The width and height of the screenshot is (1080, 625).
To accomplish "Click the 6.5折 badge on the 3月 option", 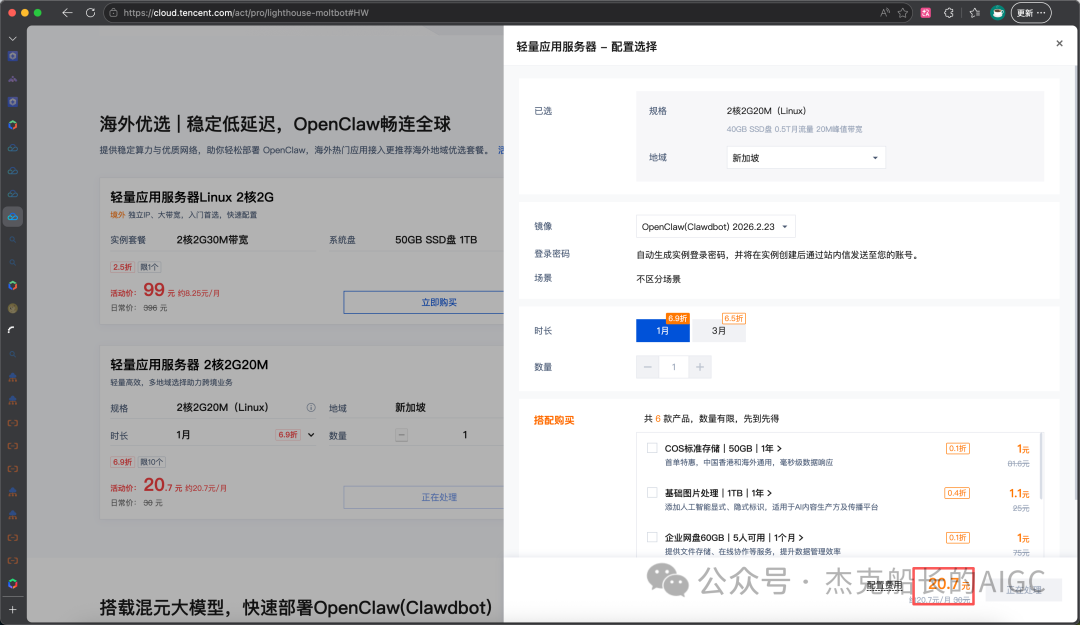I will (x=734, y=318).
